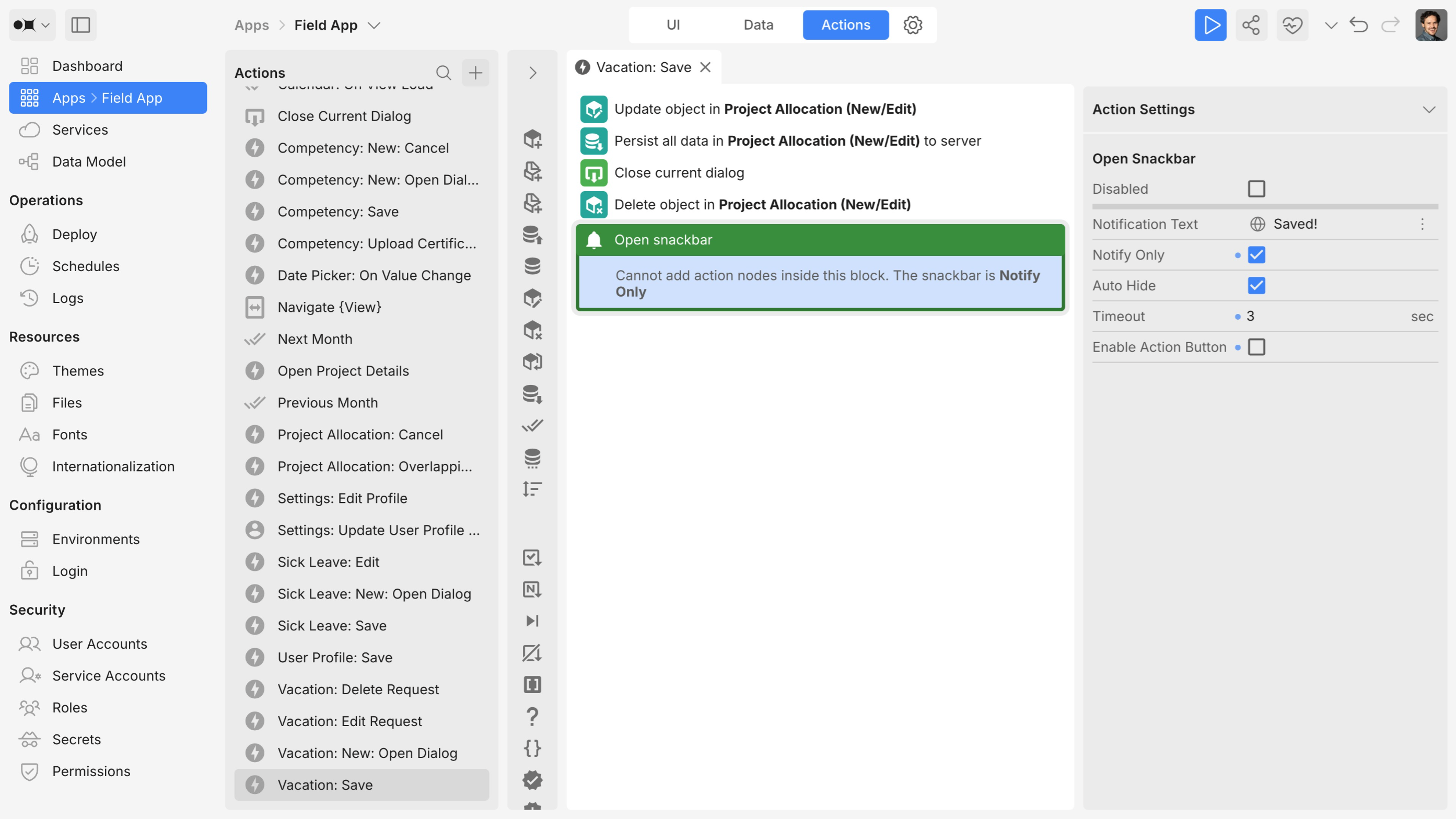Viewport: 1456px width, 819px height.
Task: Toggle the sidebar panel layout icon
Action: [x=80, y=25]
